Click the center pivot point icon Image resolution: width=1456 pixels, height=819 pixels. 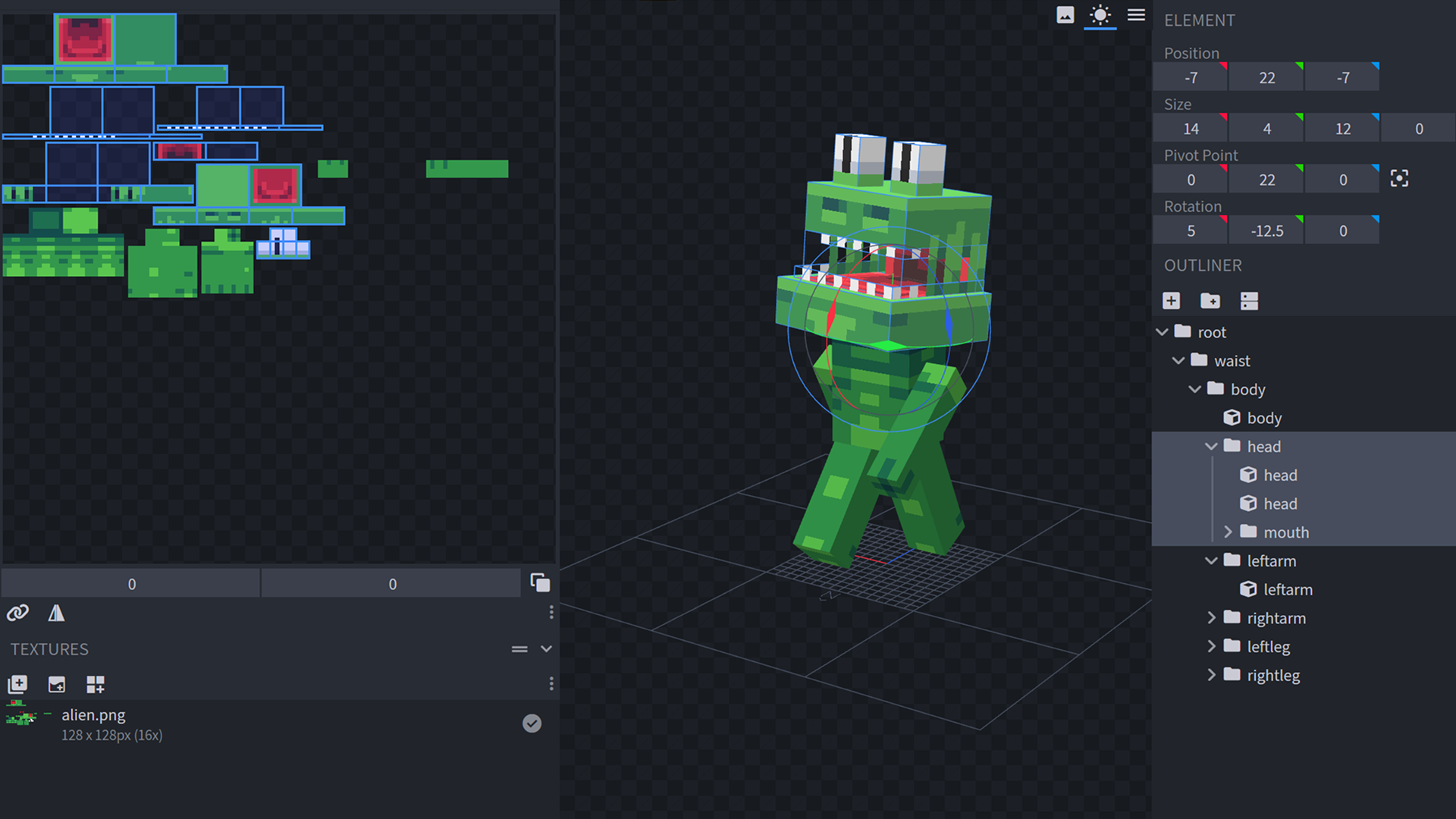click(x=1399, y=179)
